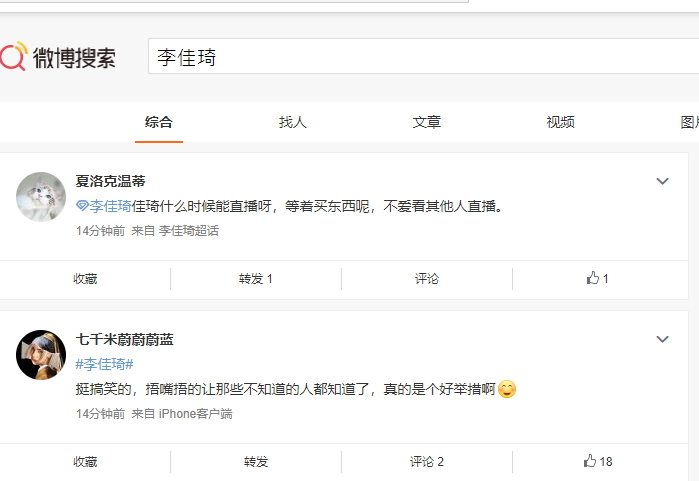
Task: Like the post with 1 thumbs-up
Action: coord(597,278)
